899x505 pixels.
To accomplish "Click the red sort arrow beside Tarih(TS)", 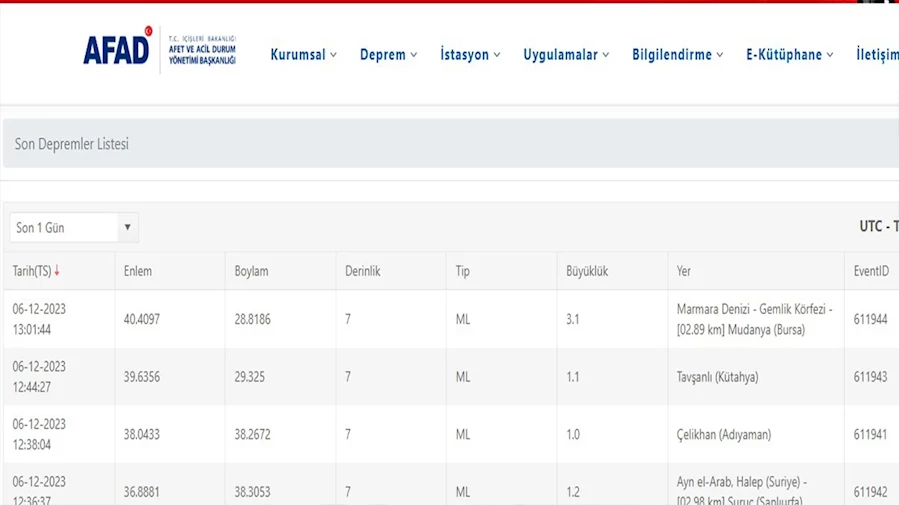I will tap(57, 271).
